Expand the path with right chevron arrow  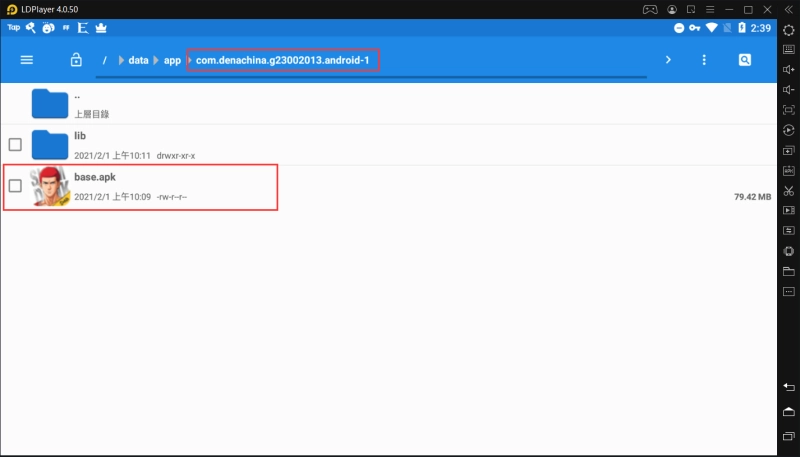click(x=668, y=60)
